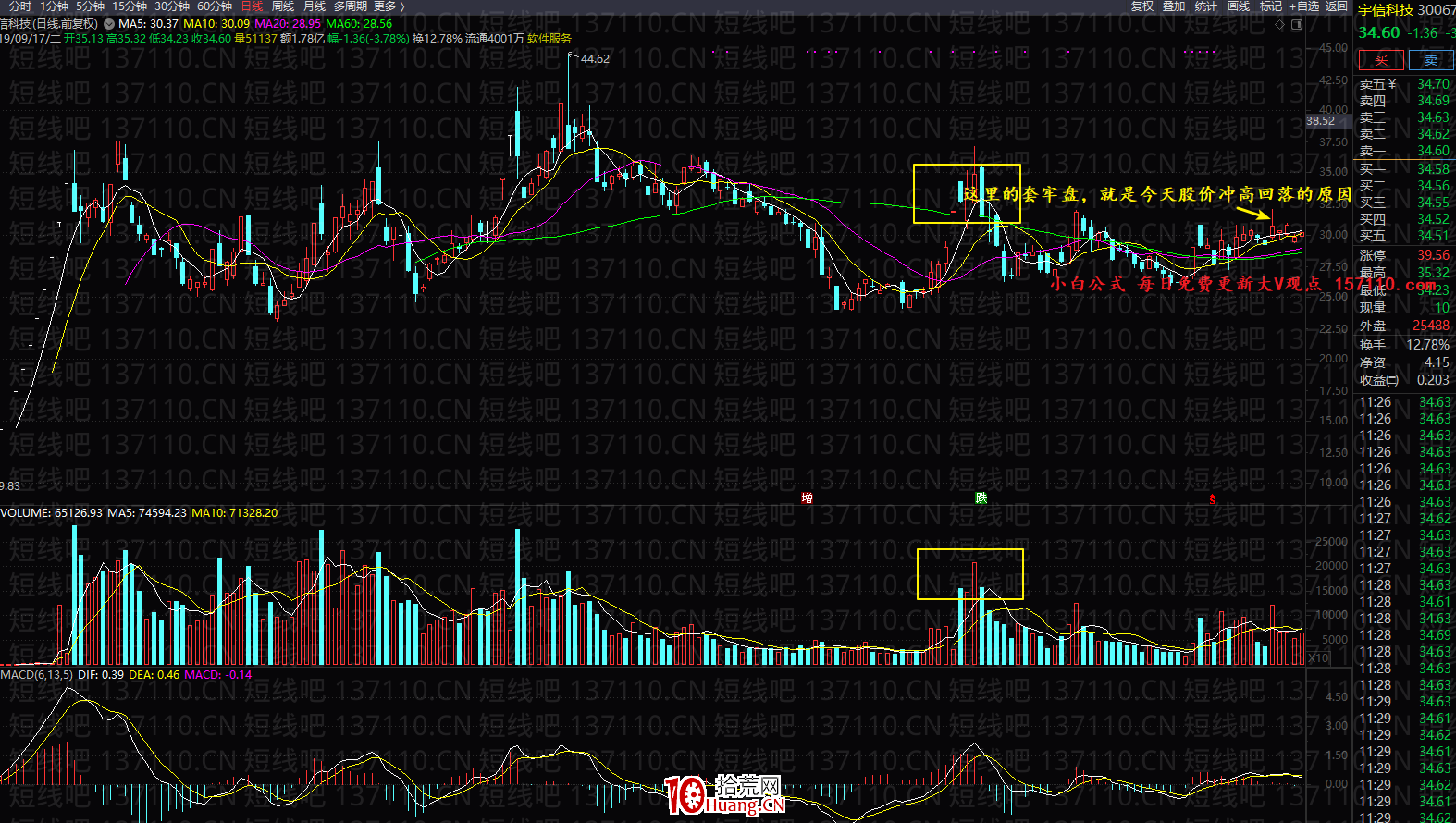Click the DEA: 0.46 indicator value
Image resolution: width=1456 pixels, height=823 pixels.
(154, 675)
